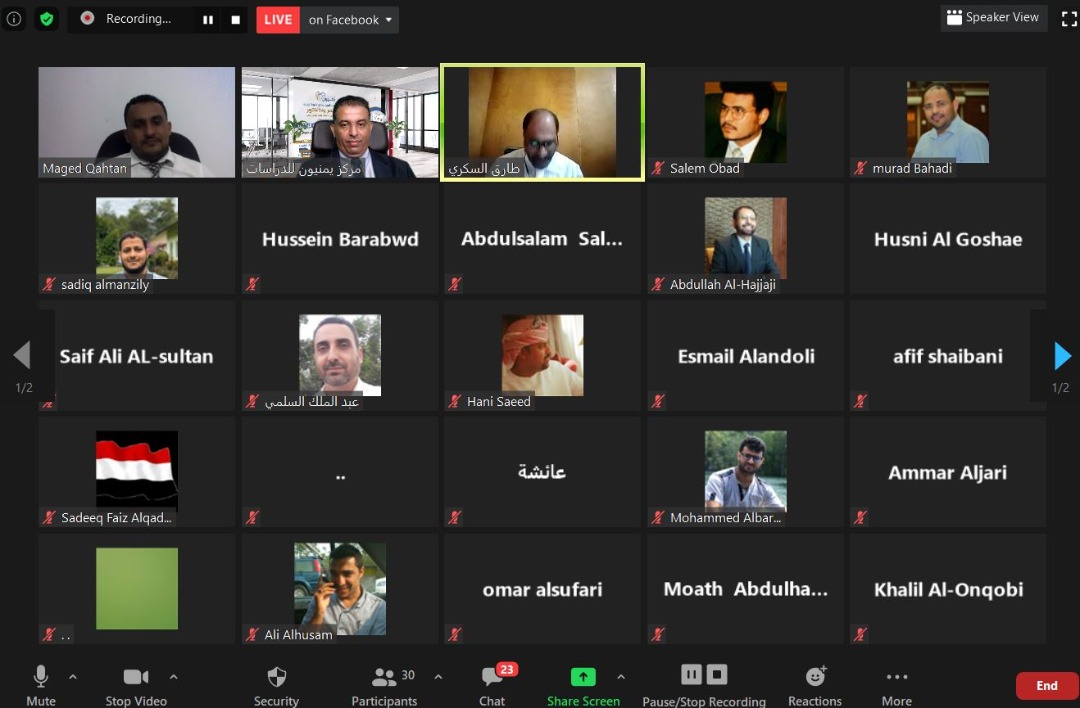Click the meeting information icon
This screenshot has height=708, width=1080.
tap(14, 19)
